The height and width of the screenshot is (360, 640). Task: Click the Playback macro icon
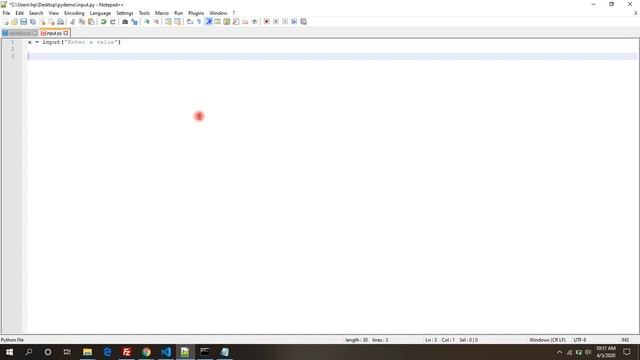tap(285, 22)
